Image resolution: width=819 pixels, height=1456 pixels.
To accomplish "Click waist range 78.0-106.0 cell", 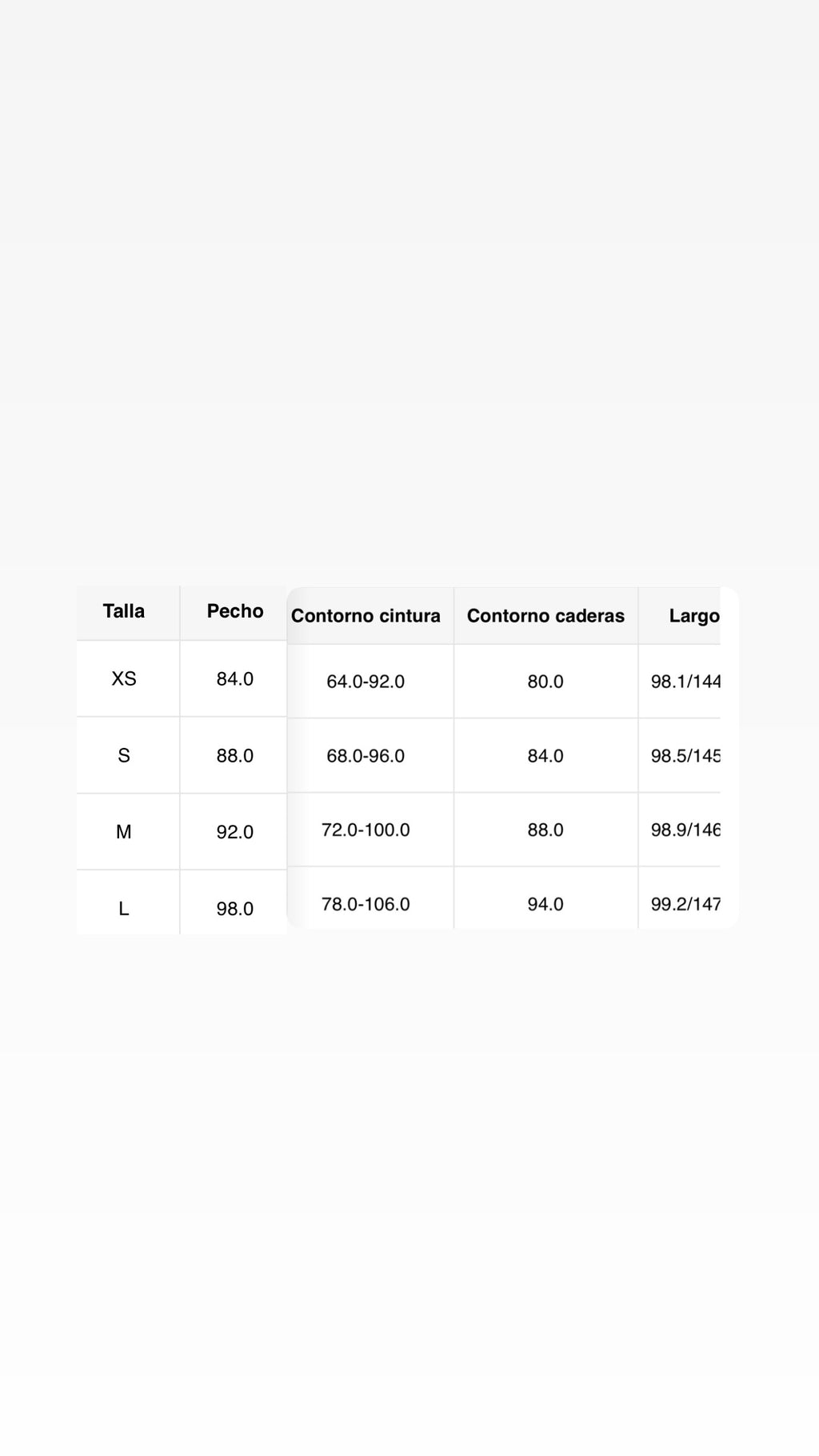I will pyautogui.click(x=366, y=904).
